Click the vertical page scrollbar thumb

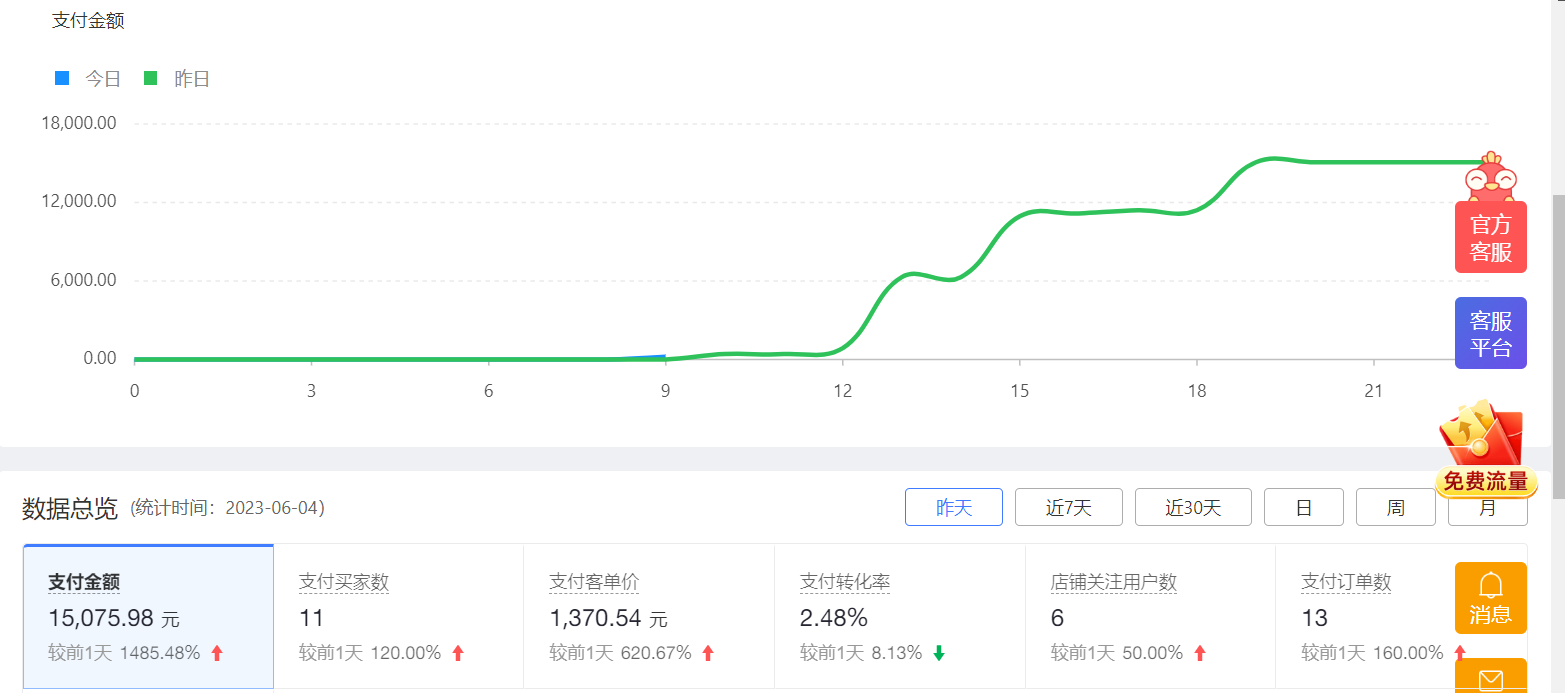coord(1557,345)
